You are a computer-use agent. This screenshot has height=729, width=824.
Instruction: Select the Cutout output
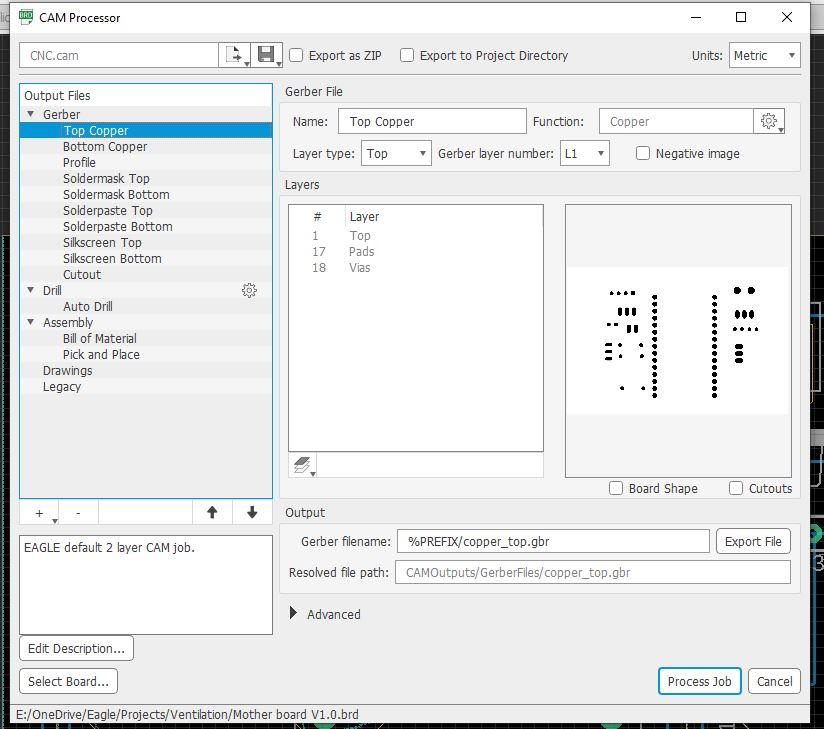pos(146,275)
